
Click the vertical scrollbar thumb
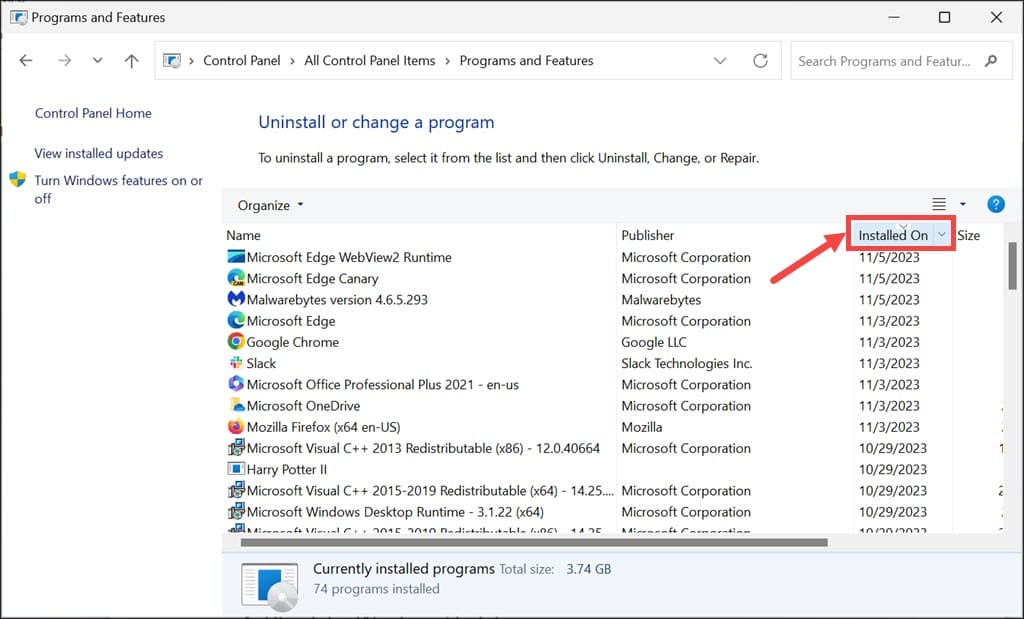coord(1012,266)
